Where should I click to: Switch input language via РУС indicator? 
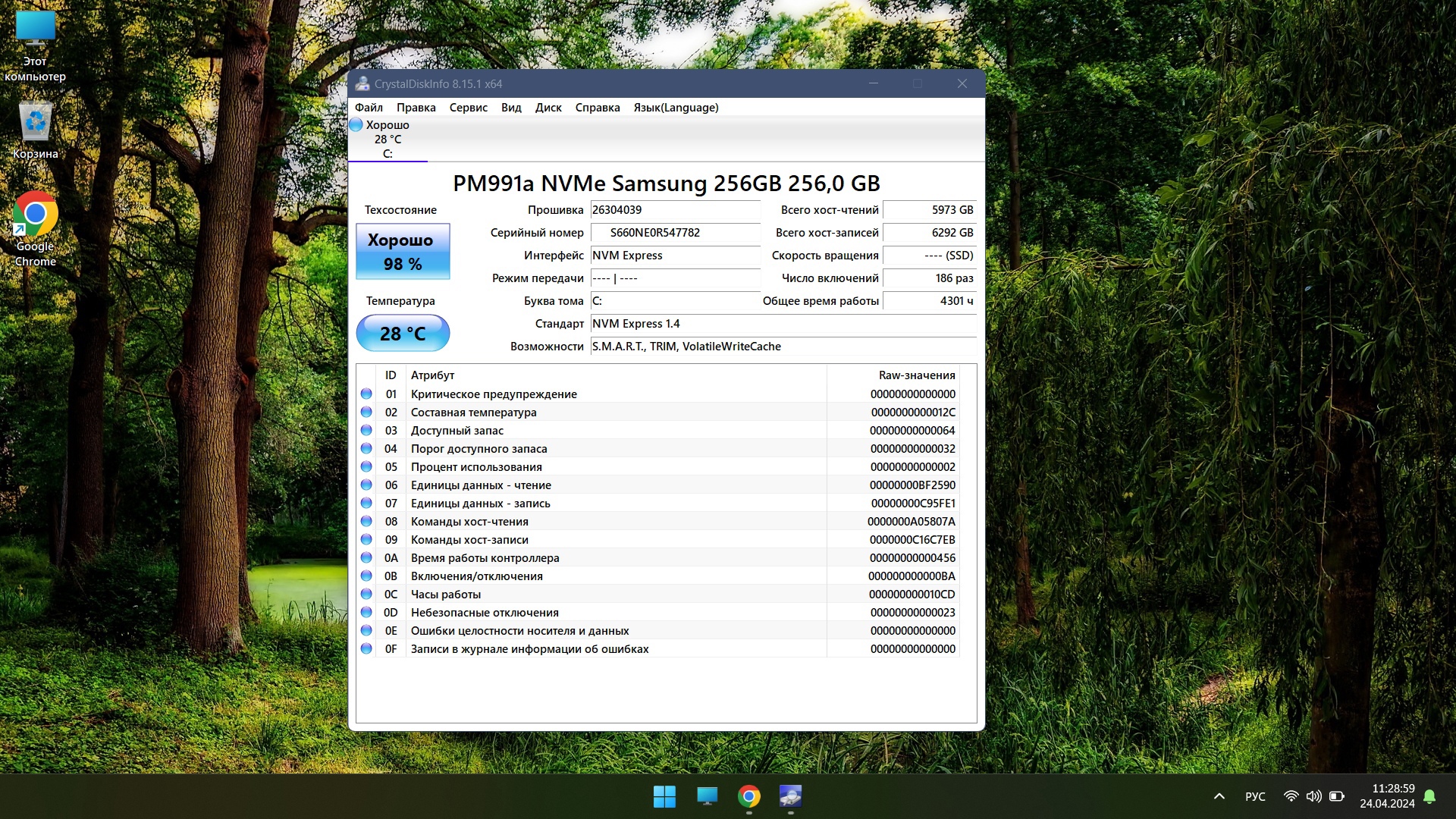[1255, 796]
